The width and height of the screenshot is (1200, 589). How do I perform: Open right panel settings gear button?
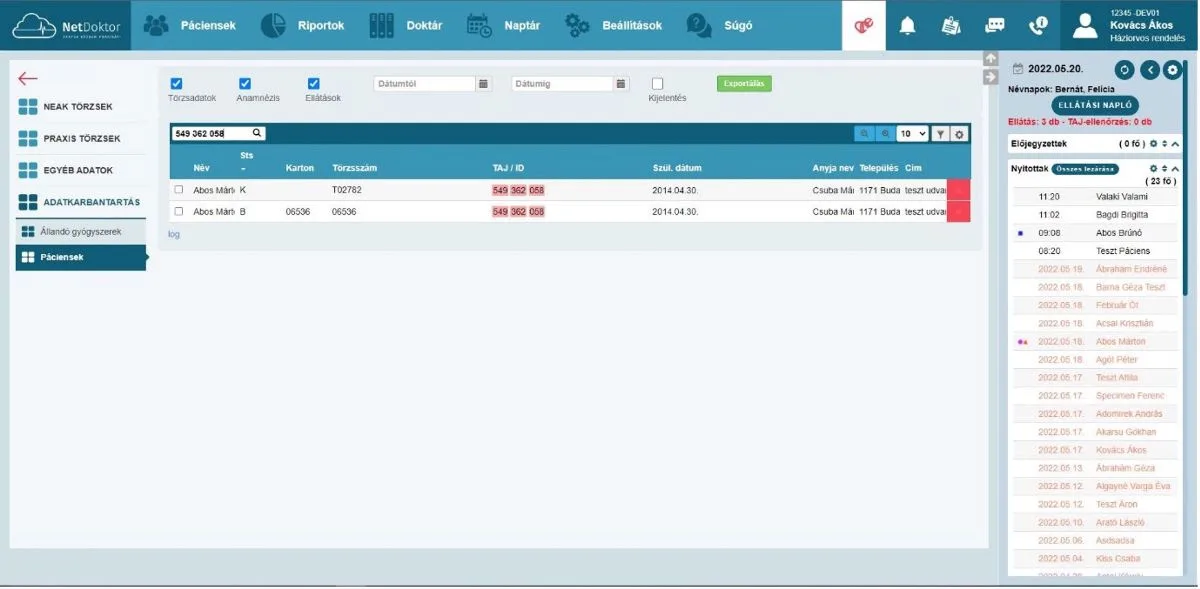click(x=1172, y=69)
